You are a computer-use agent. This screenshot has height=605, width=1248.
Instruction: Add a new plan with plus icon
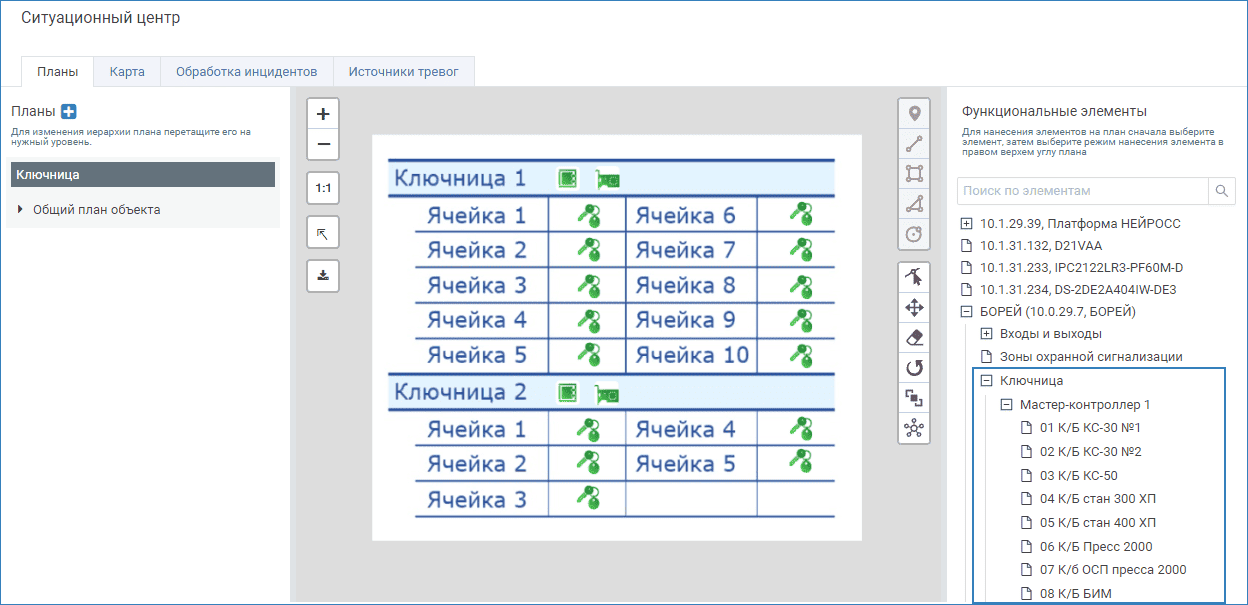click(x=69, y=111)
